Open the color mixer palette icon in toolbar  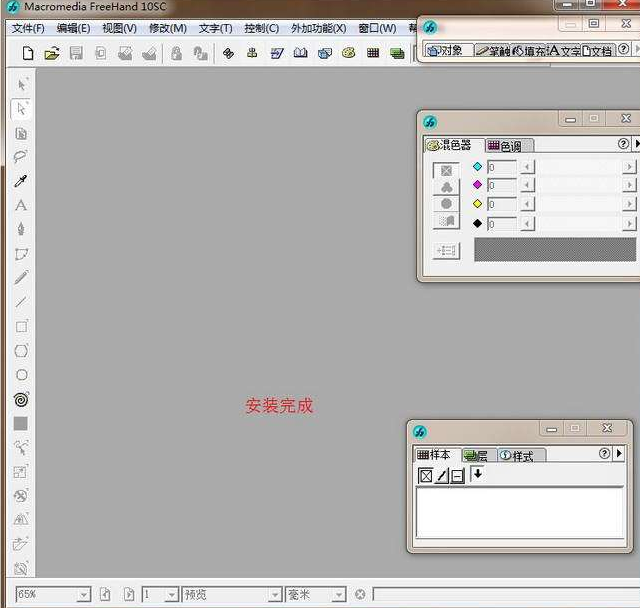[349, 53]
